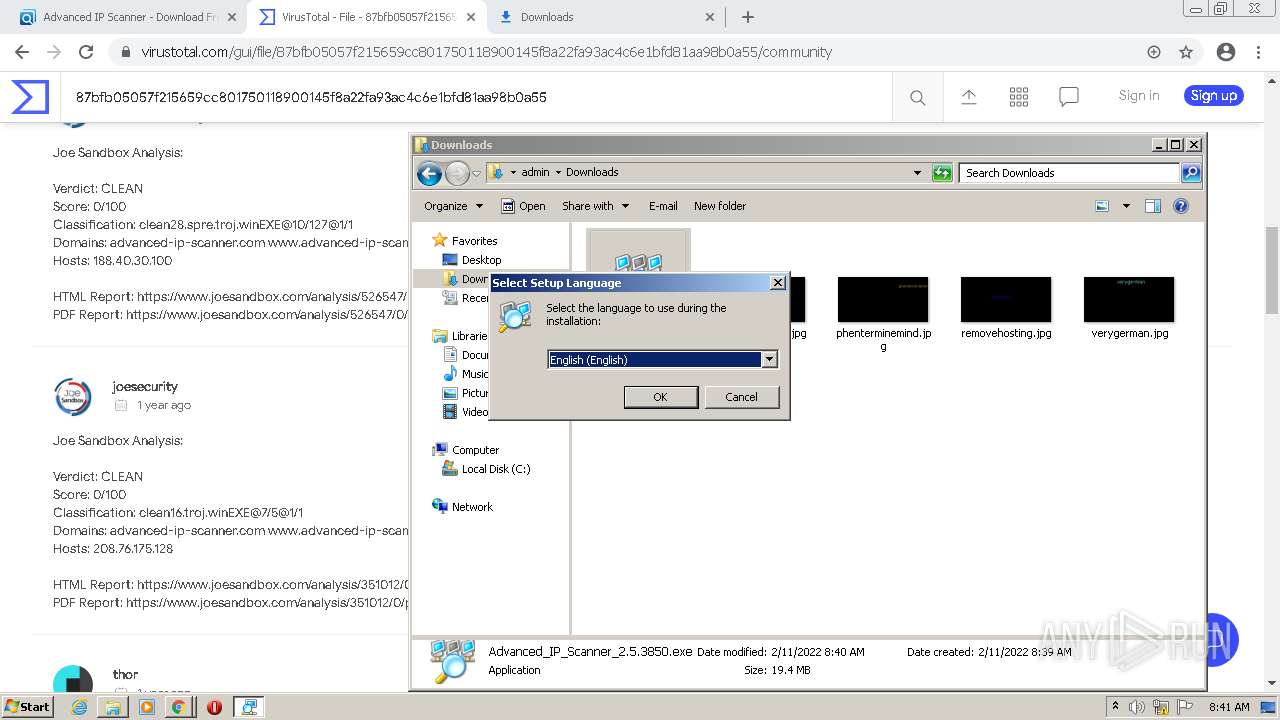Show hidden system tray icons
The width and height of the screenshot is (1280, 720).
[x=1116, y=706]
